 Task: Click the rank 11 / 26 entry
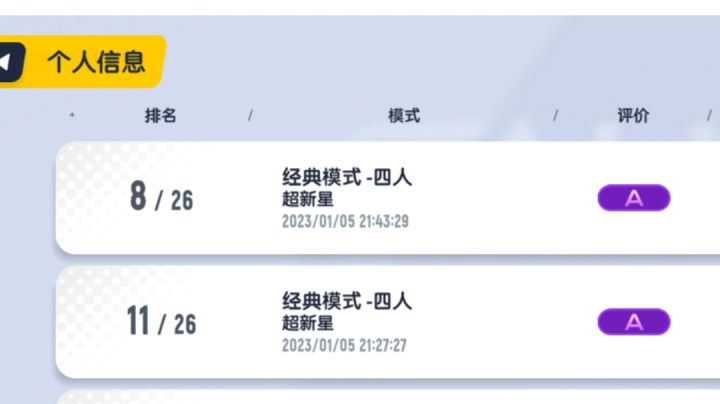coord(161,322)
